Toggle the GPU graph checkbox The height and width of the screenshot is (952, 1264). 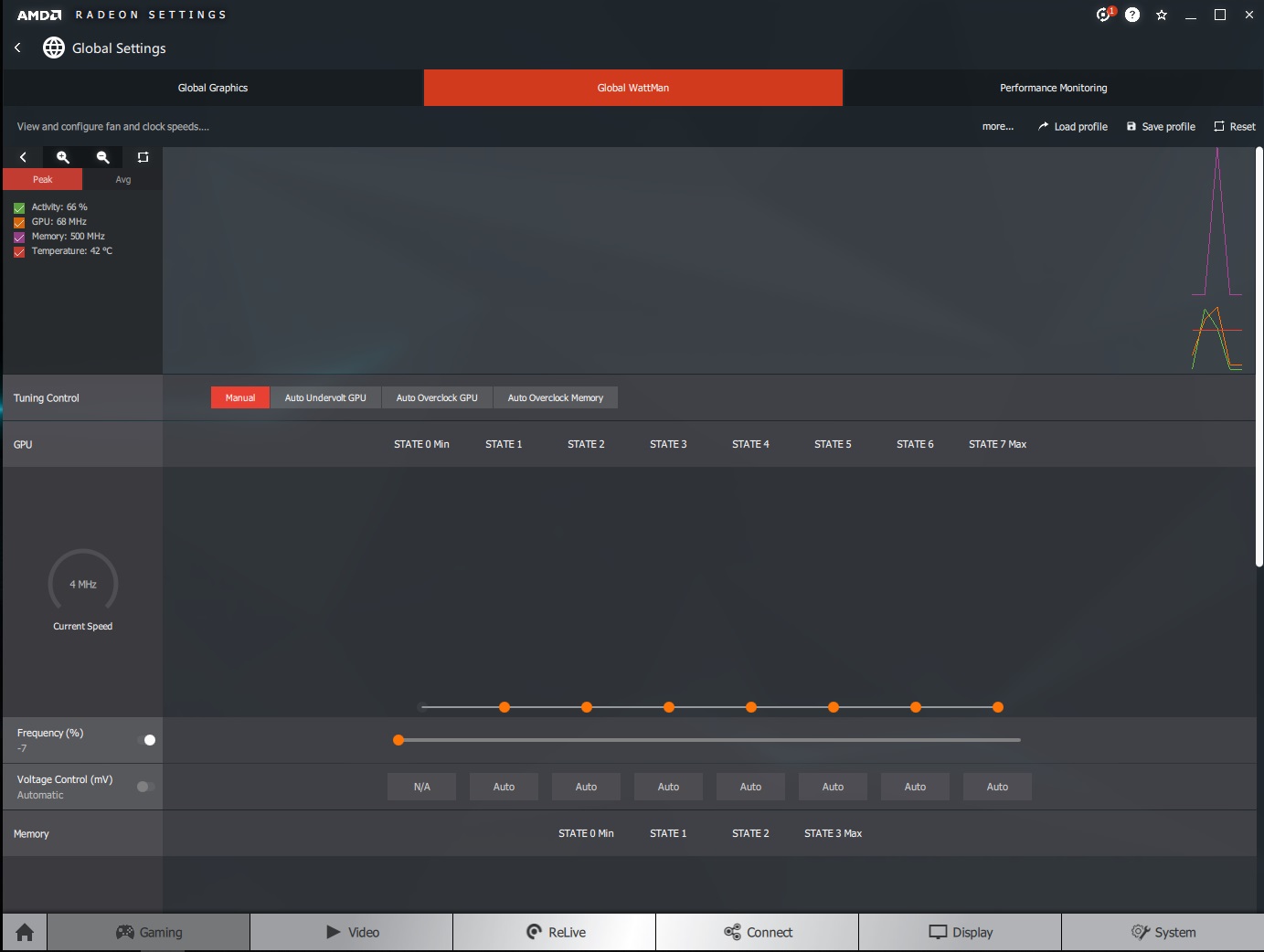point(19,222)
